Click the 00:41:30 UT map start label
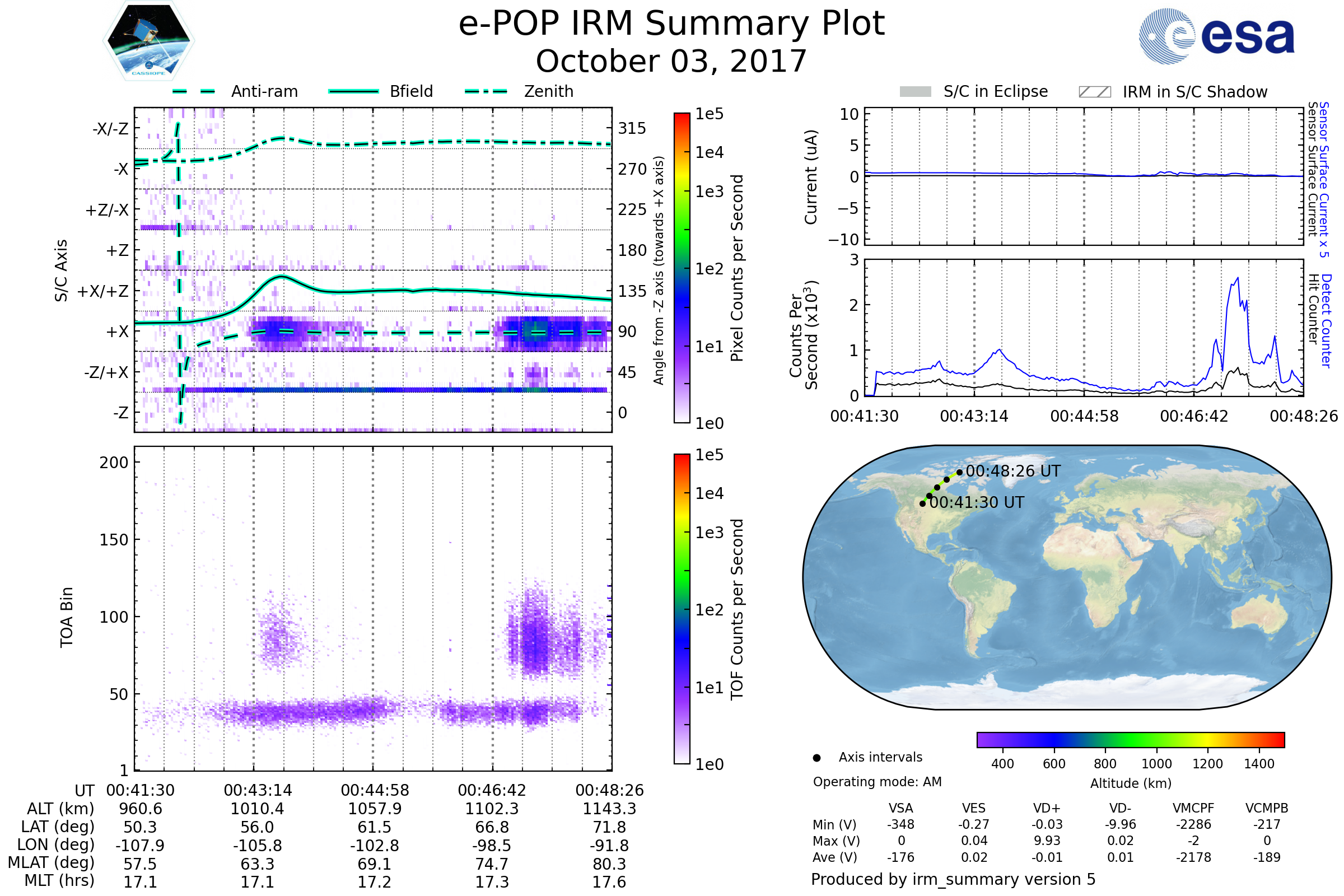The height and width of the screenshot is (896, 1344). tap(977, 503)
